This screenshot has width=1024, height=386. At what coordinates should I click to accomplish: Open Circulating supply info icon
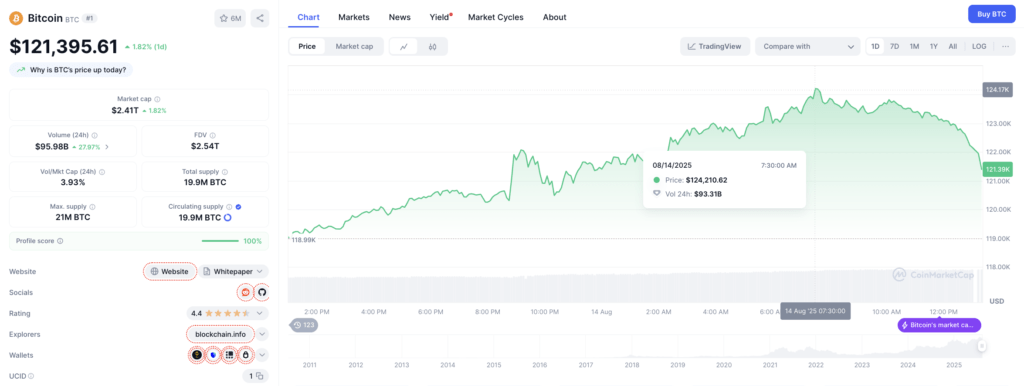click(229, 206)
